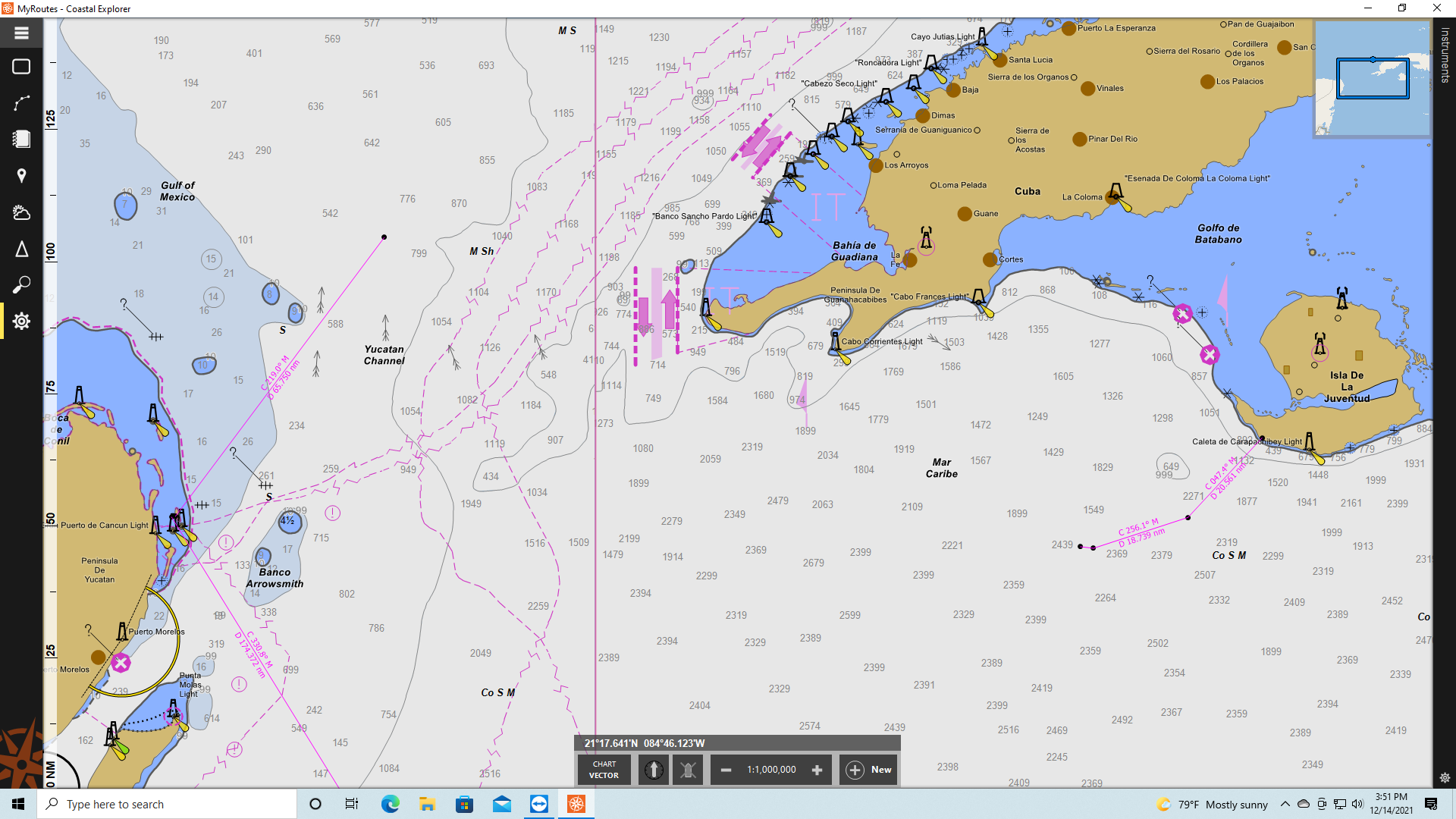Screen dimensions: 1456x819
Task: Open Microsoft Store from taskbar
Action: click(x=464, y=804)
